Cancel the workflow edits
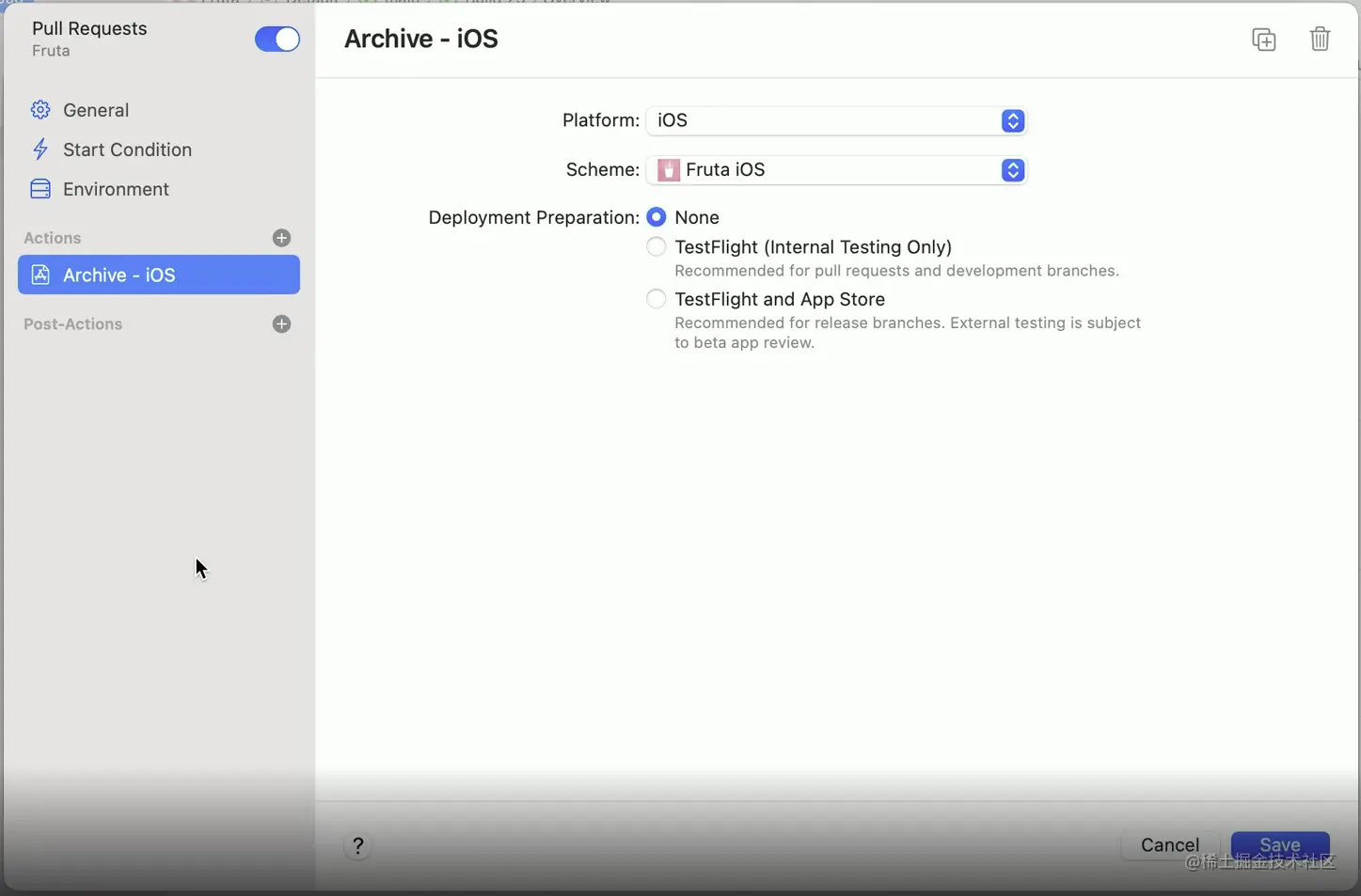1361x896 pixels. tap(1169, 845)
